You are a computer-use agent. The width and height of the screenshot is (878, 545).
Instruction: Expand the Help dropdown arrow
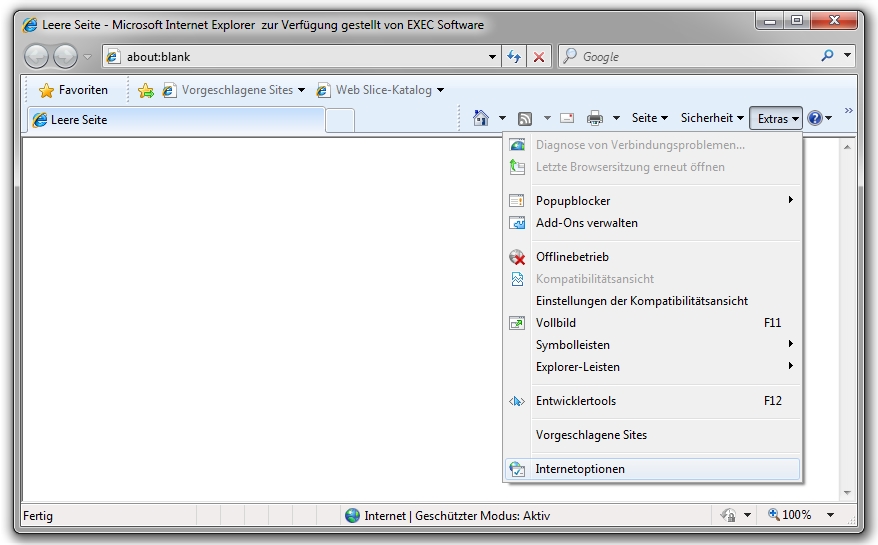click(829, 118)
